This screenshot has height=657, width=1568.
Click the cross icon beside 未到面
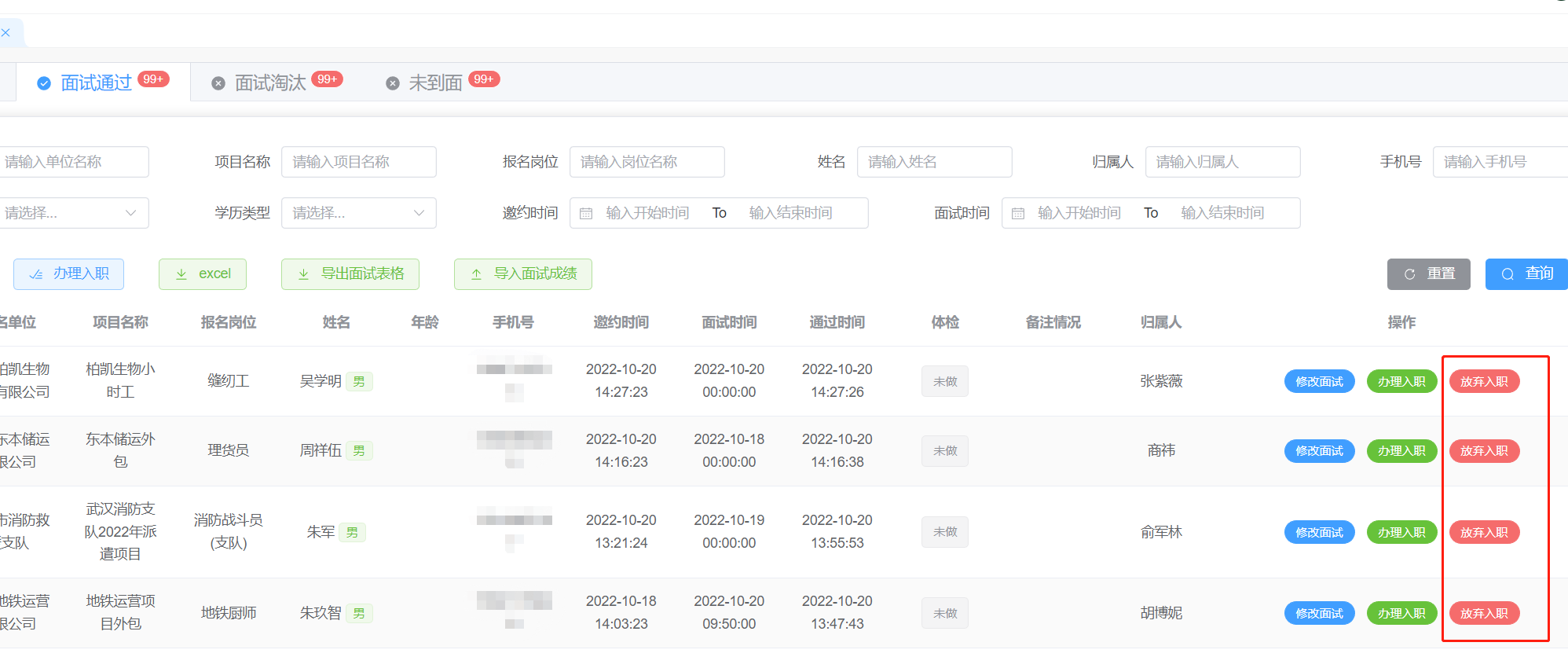[x=393, y=83]
